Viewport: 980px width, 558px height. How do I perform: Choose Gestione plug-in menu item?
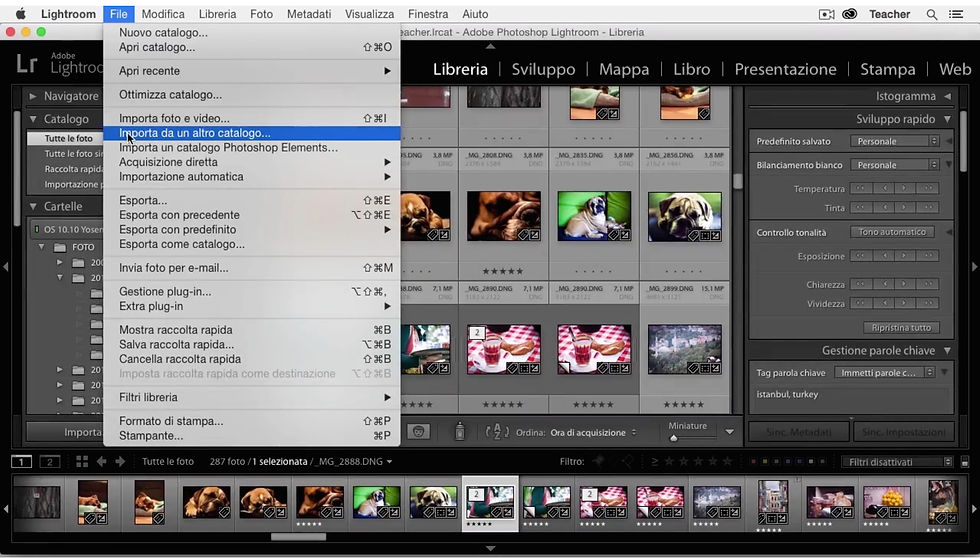tap(252, 291)
